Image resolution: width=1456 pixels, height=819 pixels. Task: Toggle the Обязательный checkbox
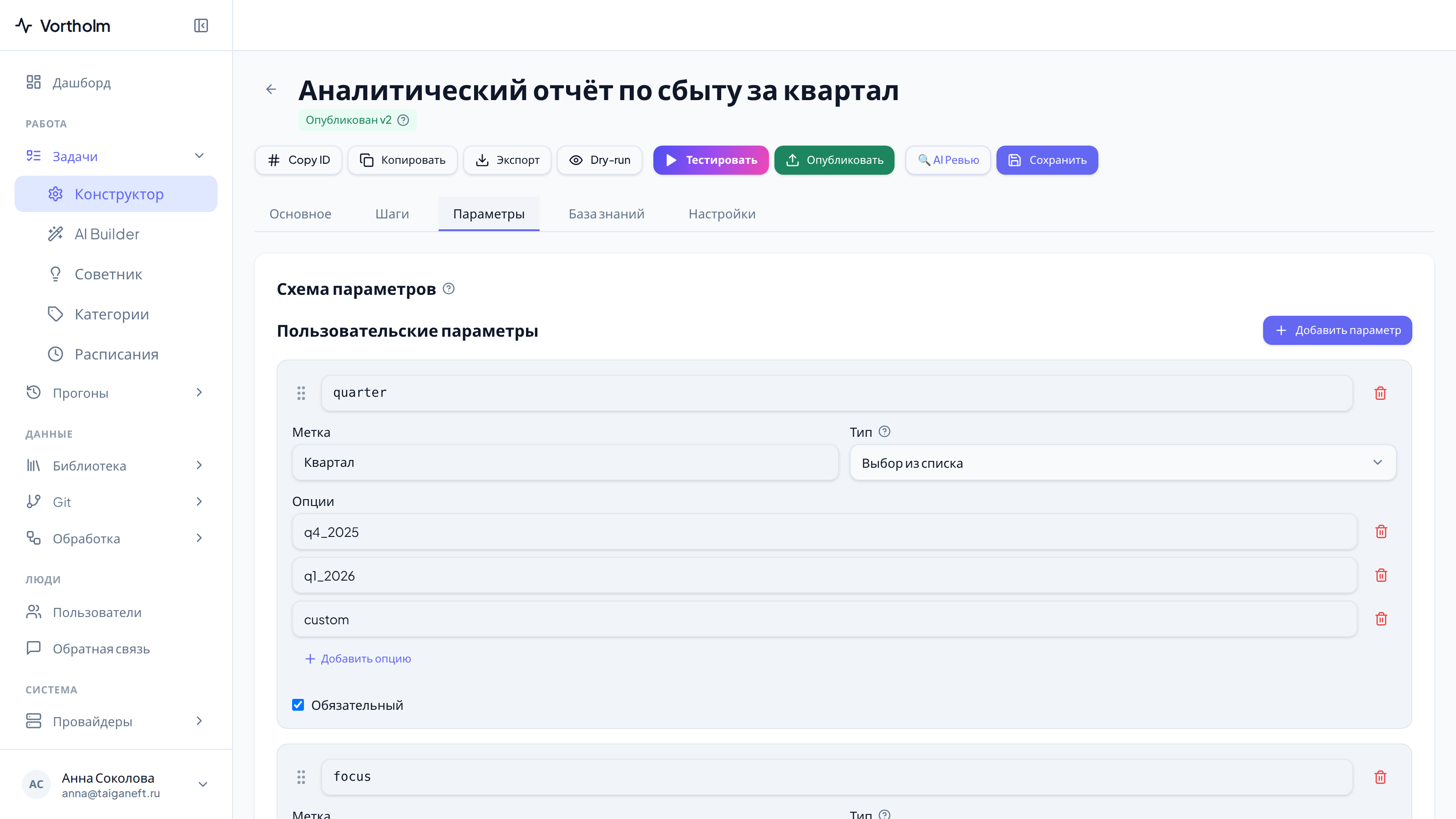(298, 705)
